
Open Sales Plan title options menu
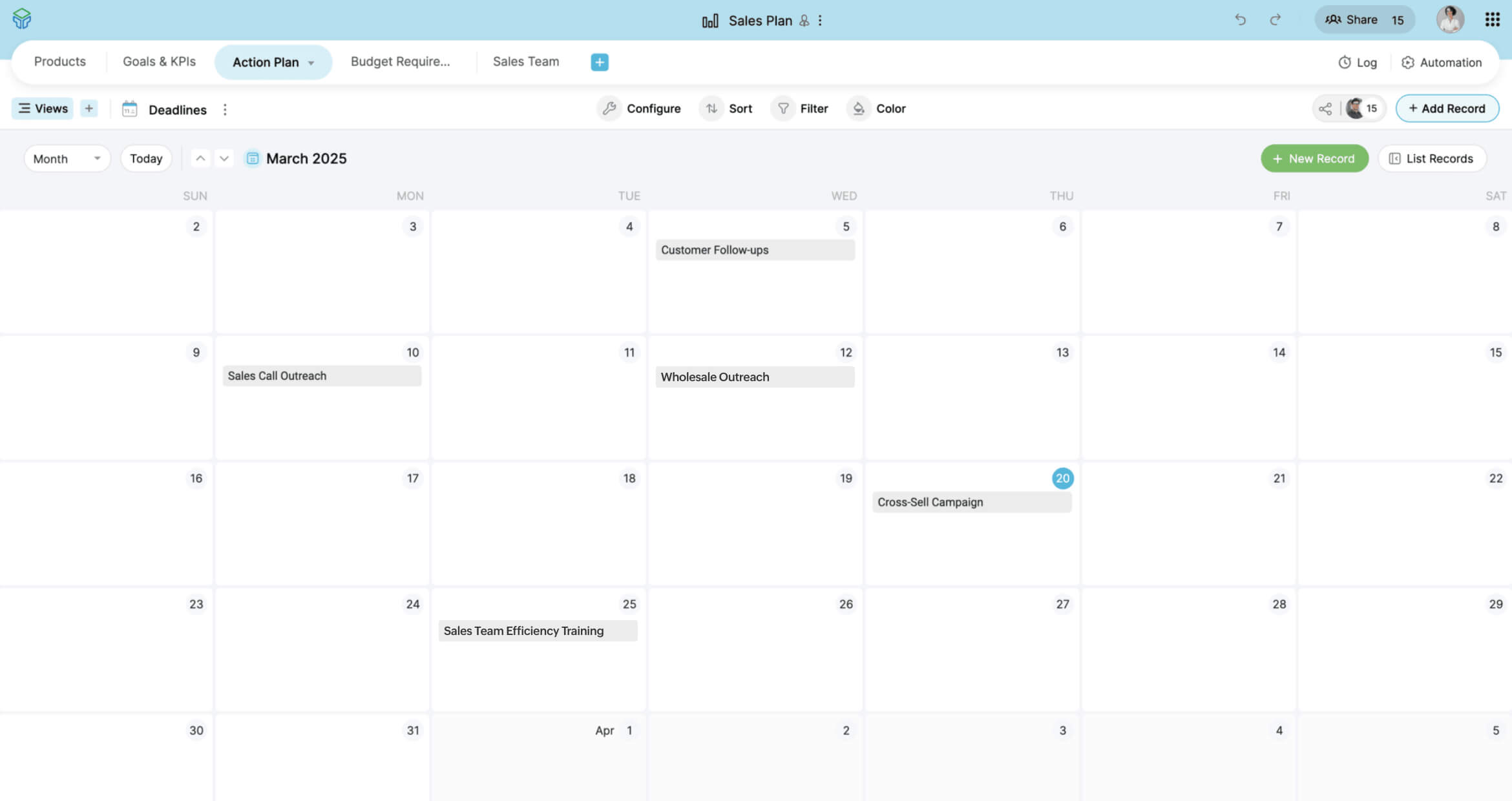(820, 21)
